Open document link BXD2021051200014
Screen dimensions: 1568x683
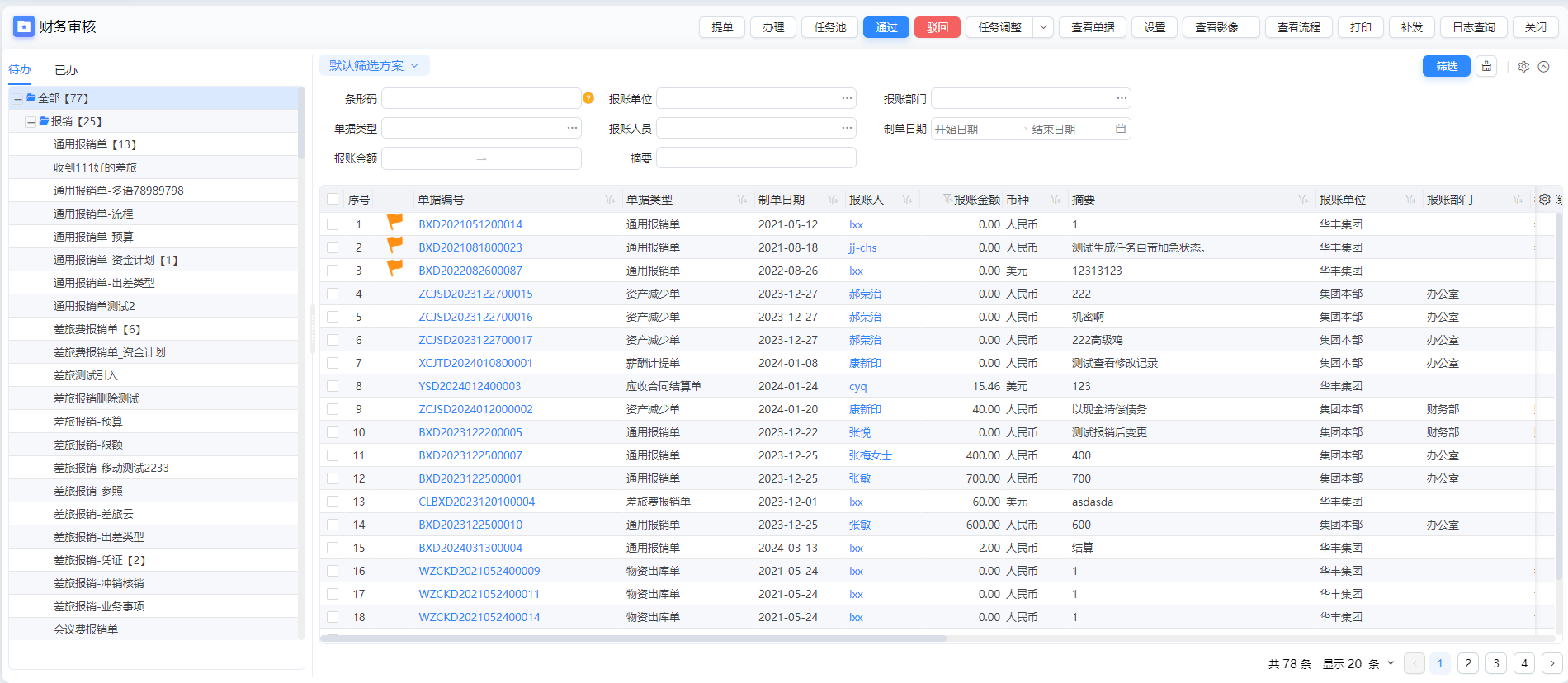[x=470, y=224]
